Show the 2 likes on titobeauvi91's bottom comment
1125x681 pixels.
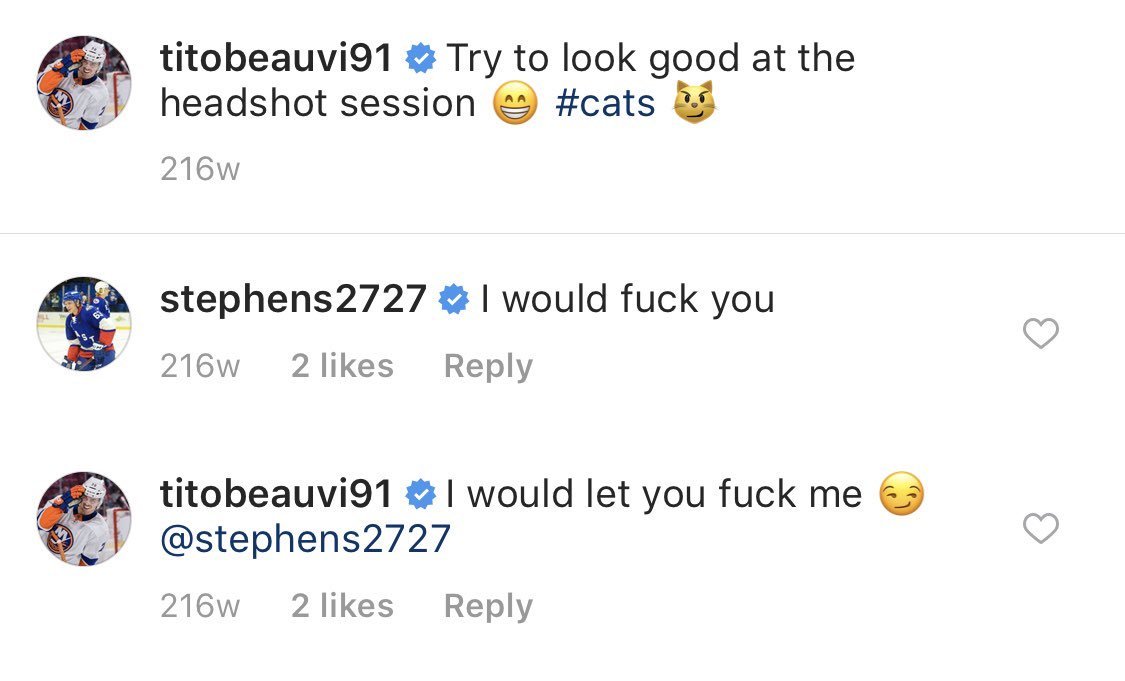342,606
